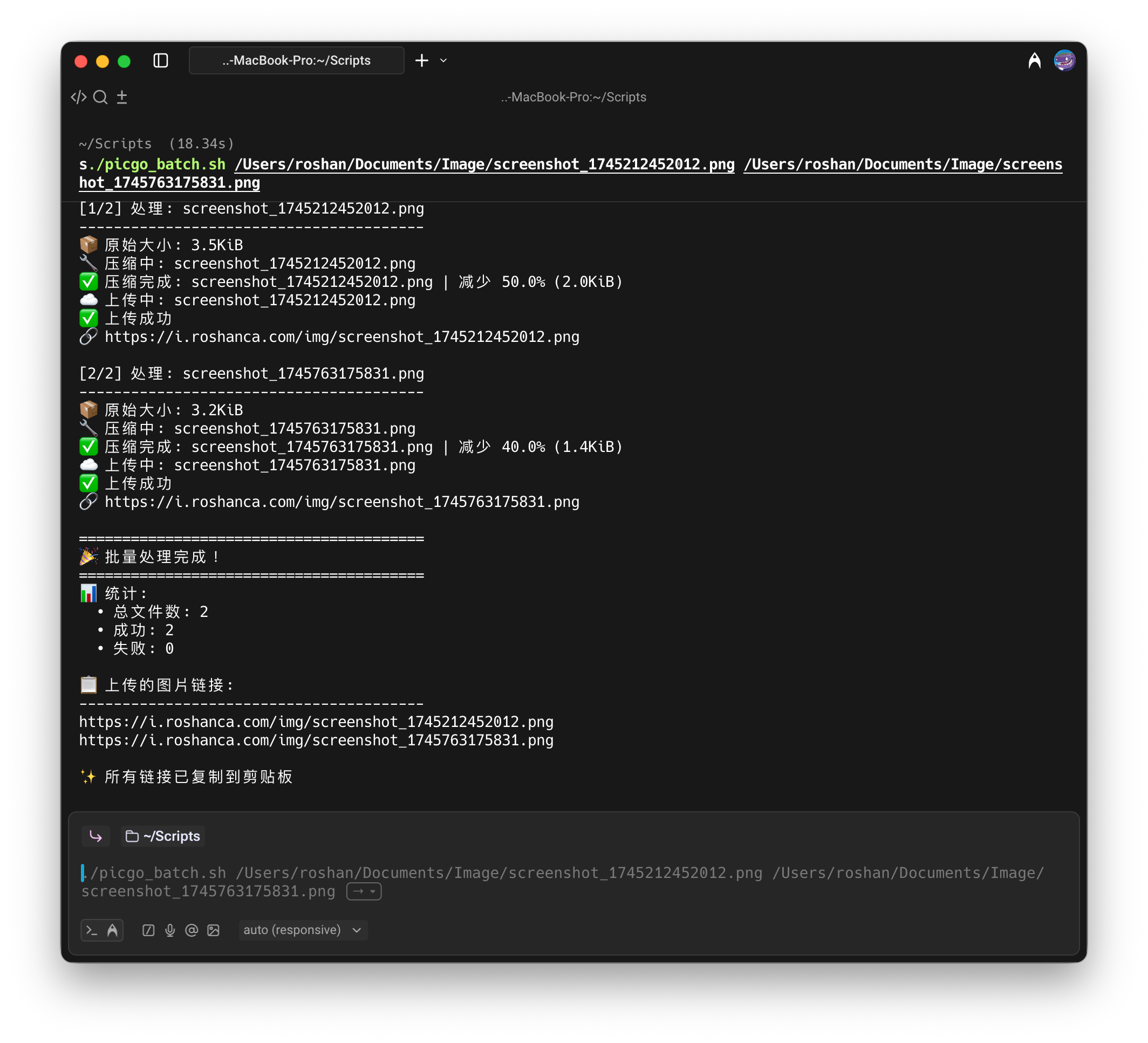The width and height of the screenshot is (1148, 1043).
Task: Attach an image using the picture icon
Action: coord(213,930)
